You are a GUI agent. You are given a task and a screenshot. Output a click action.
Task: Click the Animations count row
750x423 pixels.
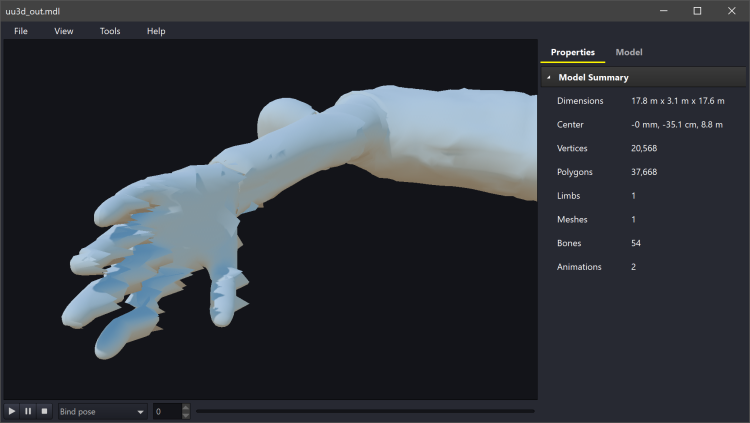(640, 267)
